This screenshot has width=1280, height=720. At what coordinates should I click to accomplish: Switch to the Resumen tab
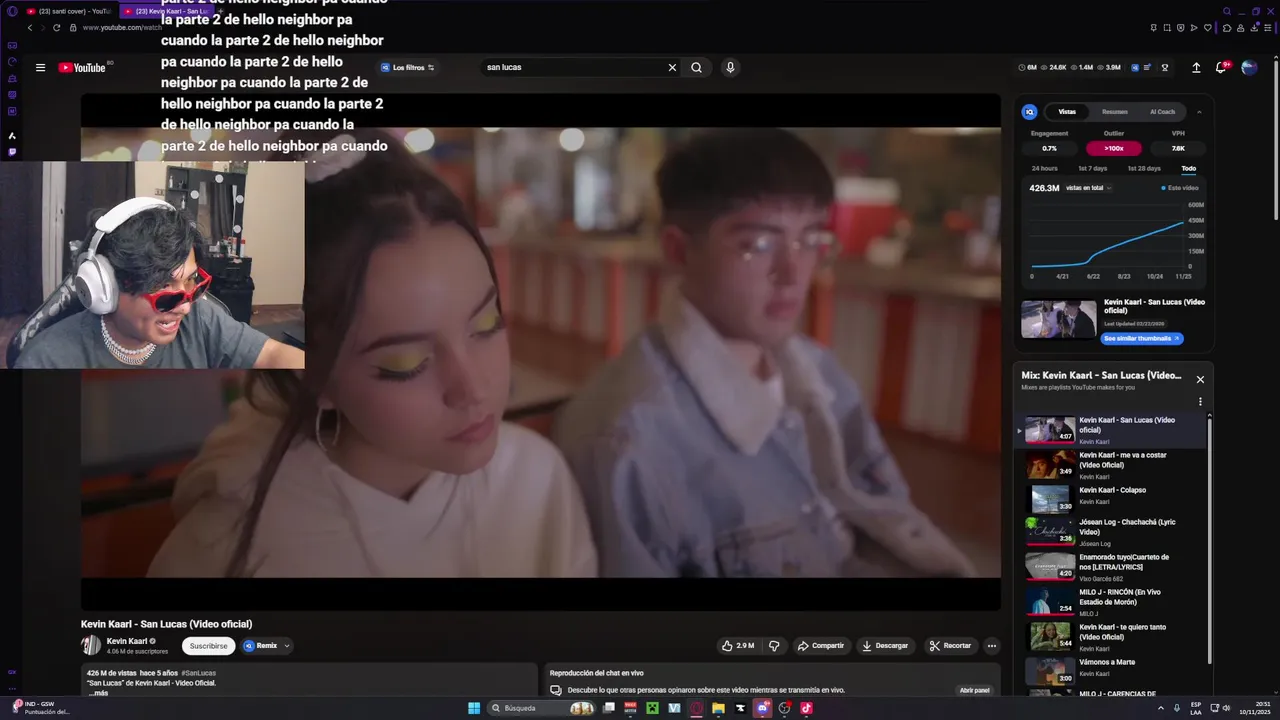coord(1115,112)
